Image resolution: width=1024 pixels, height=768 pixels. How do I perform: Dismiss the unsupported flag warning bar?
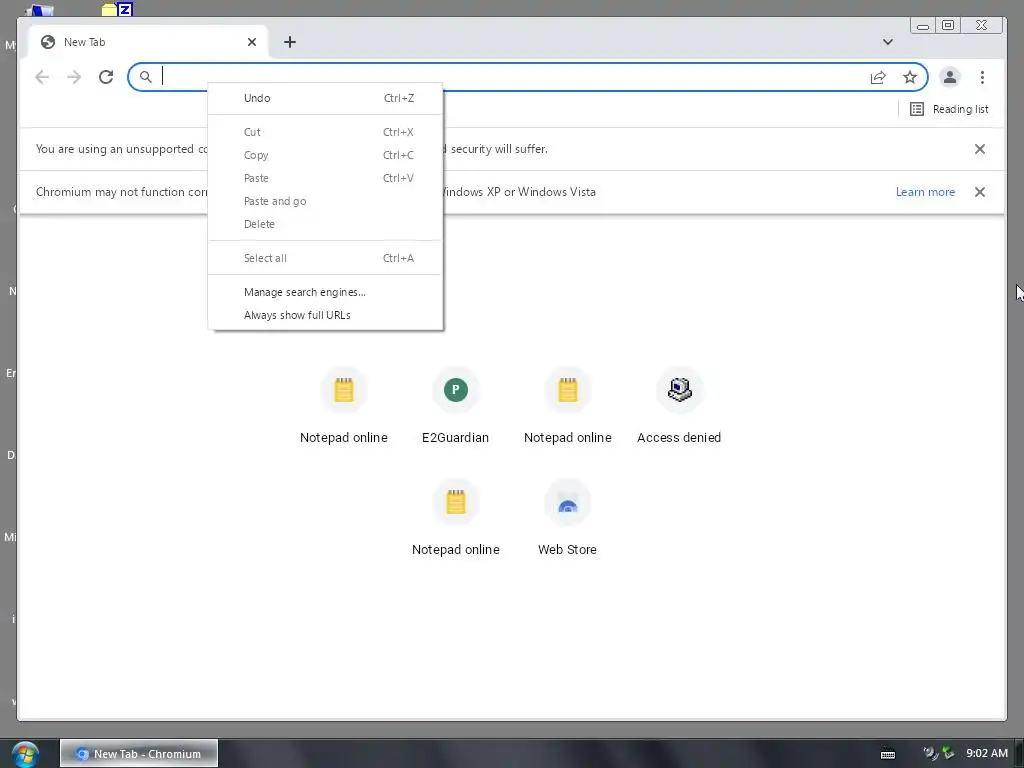coord(980,149)
